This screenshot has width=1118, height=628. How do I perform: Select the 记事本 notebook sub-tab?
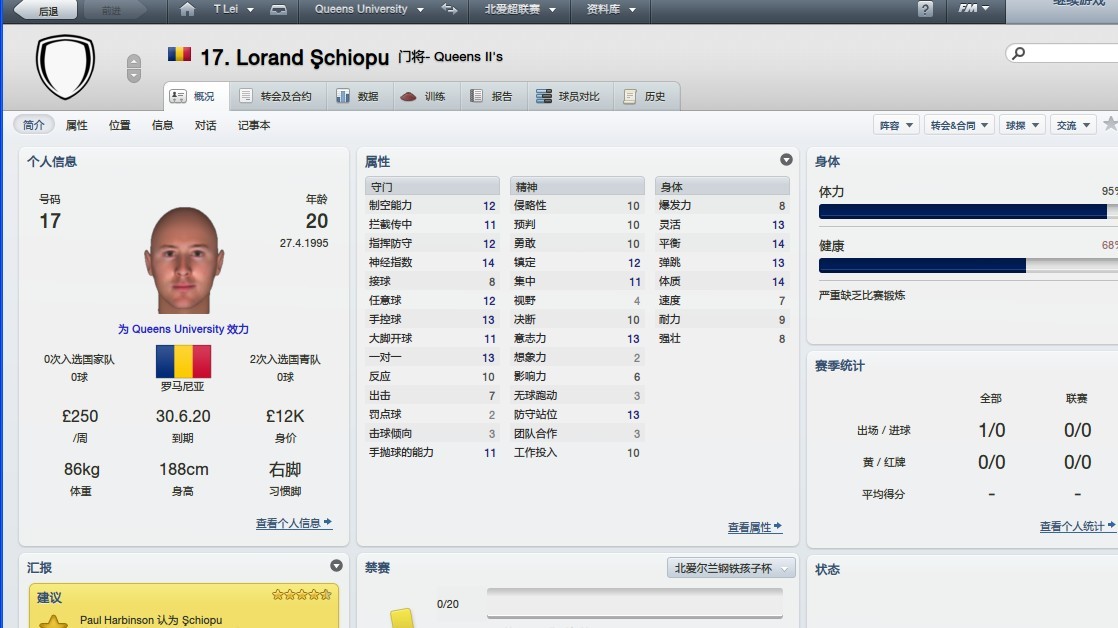coord(254,125)
